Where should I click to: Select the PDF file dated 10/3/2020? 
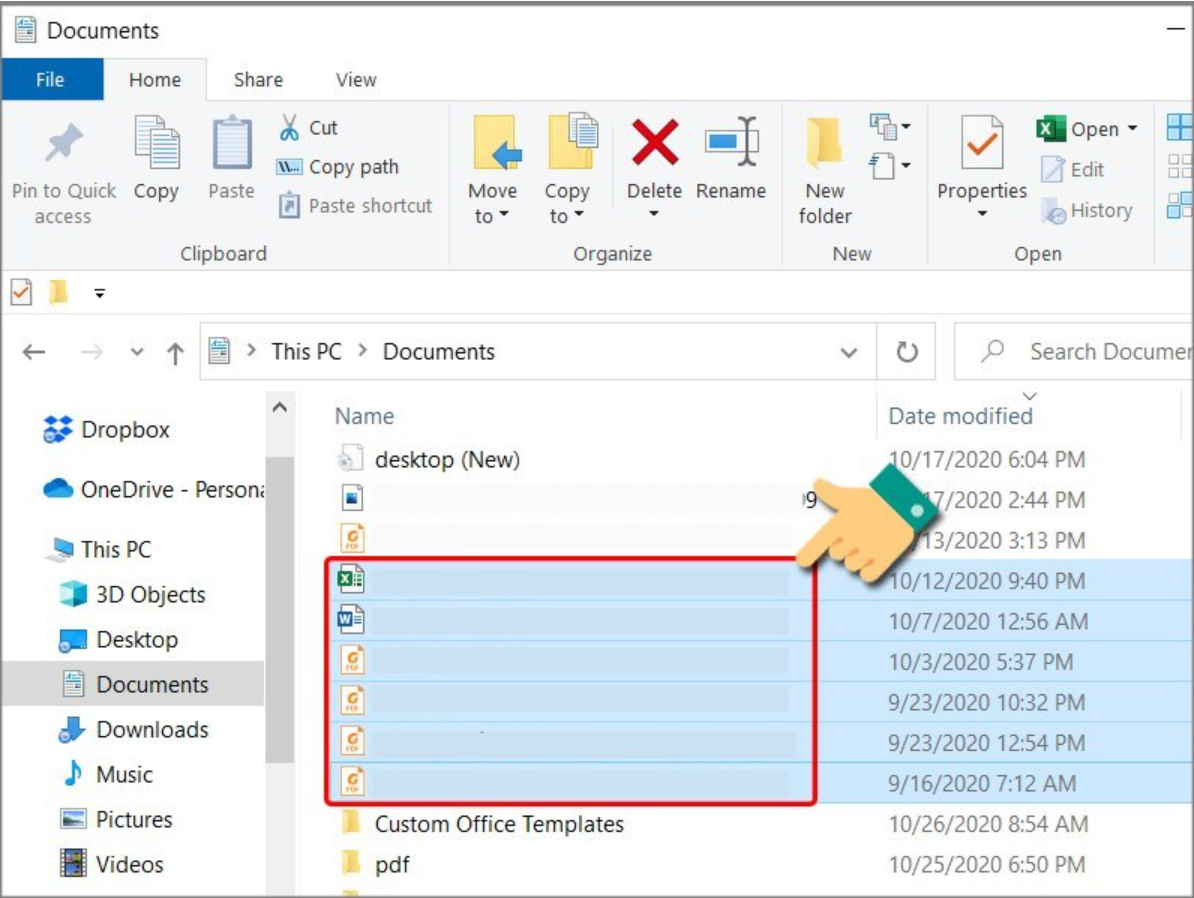pos(758,662)
